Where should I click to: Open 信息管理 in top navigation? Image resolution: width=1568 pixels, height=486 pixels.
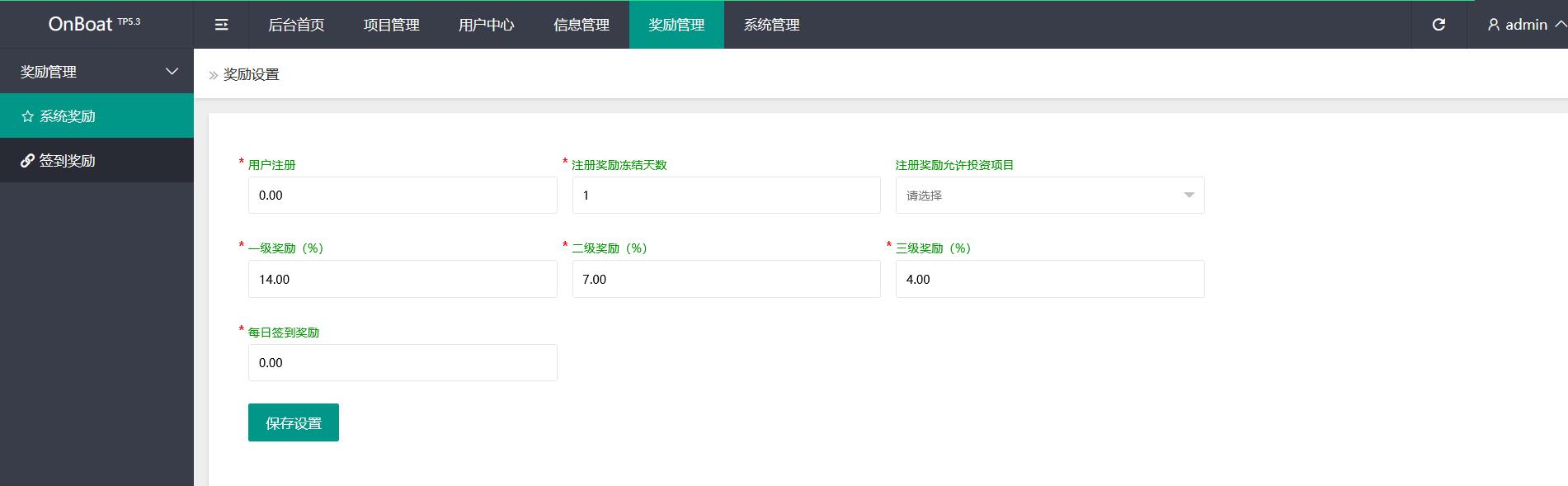point(582,25)
